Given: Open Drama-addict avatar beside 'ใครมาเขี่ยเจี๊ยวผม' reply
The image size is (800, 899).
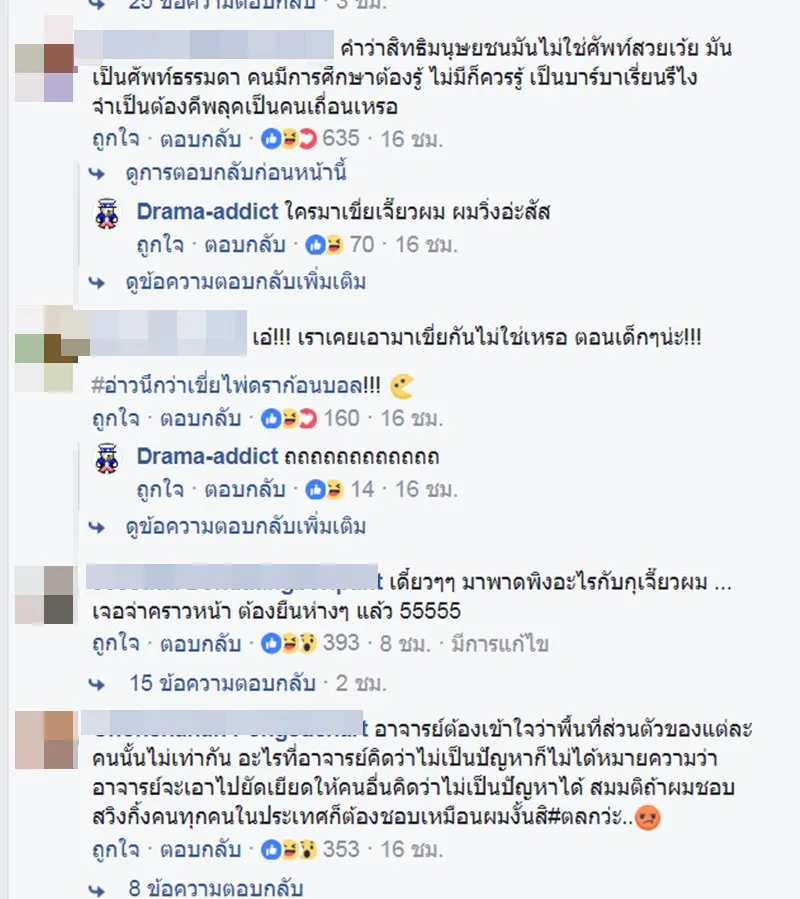Looking at the screenshot, I should pyautogui.click(x=107, y=214).
